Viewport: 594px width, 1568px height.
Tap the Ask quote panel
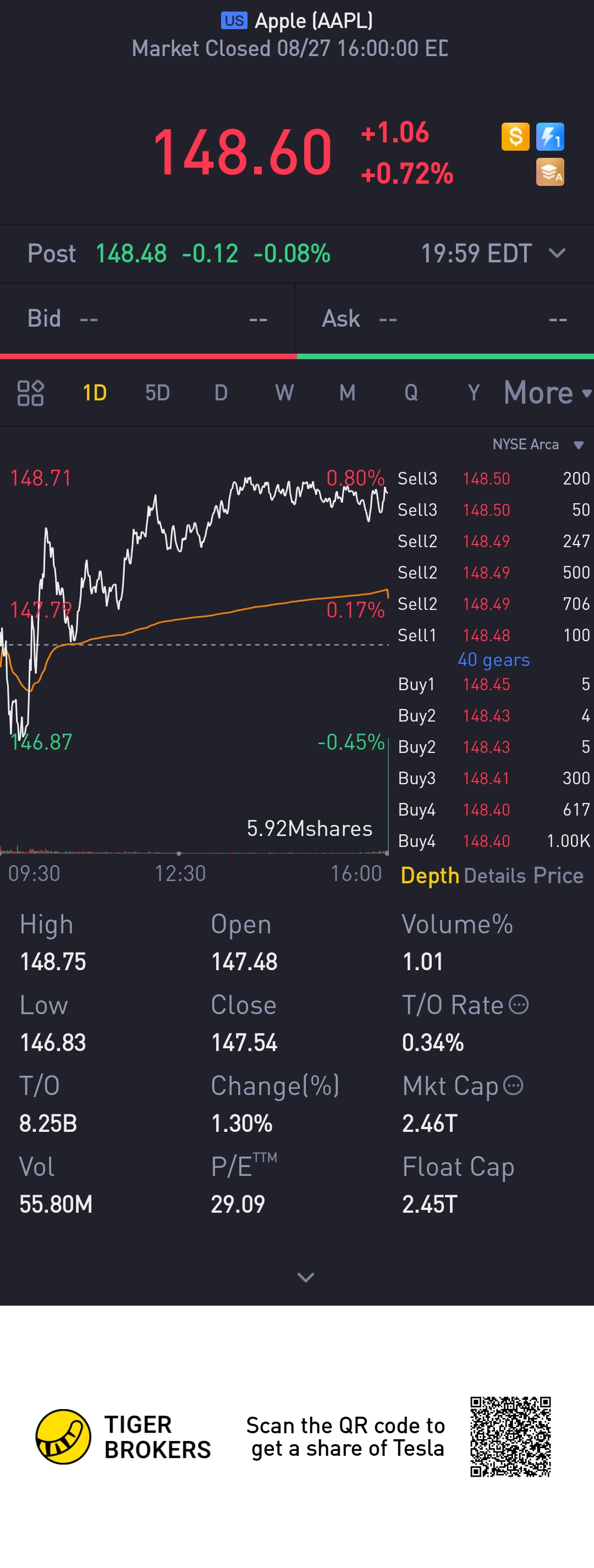445,318
